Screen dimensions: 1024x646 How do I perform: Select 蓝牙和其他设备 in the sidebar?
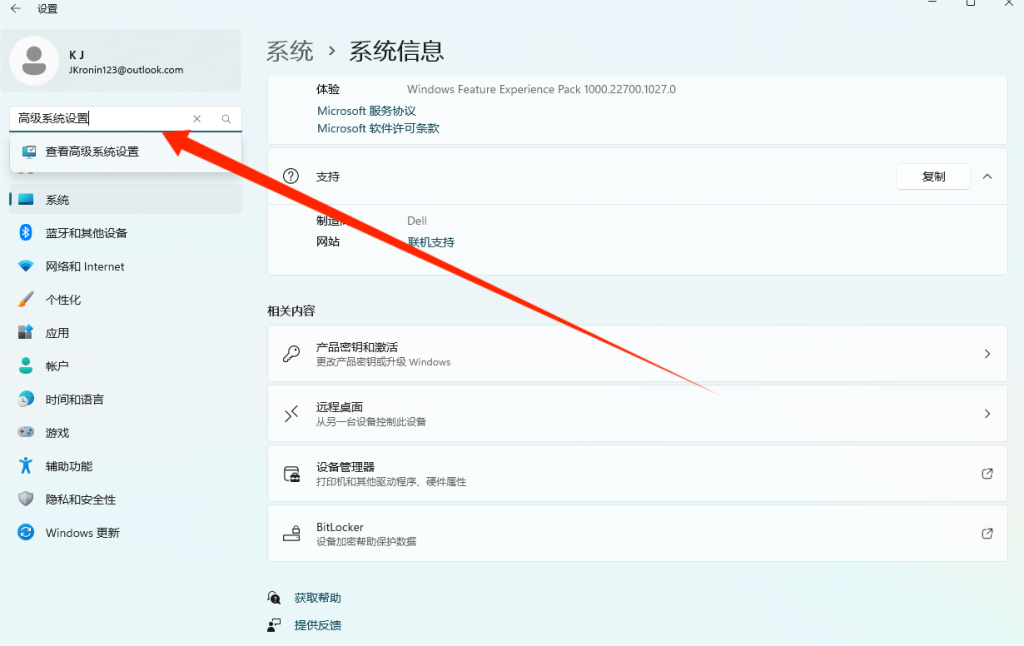point(86,233)
